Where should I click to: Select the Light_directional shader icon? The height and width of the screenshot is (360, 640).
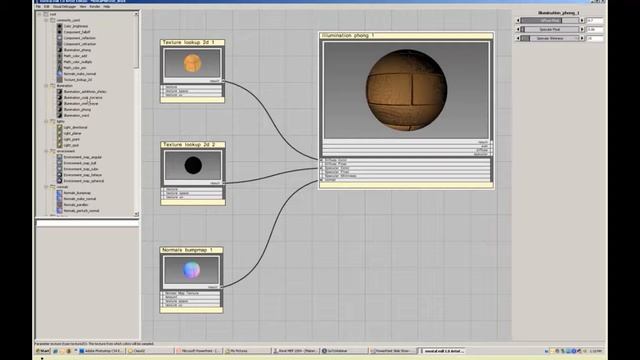point(60,127)
